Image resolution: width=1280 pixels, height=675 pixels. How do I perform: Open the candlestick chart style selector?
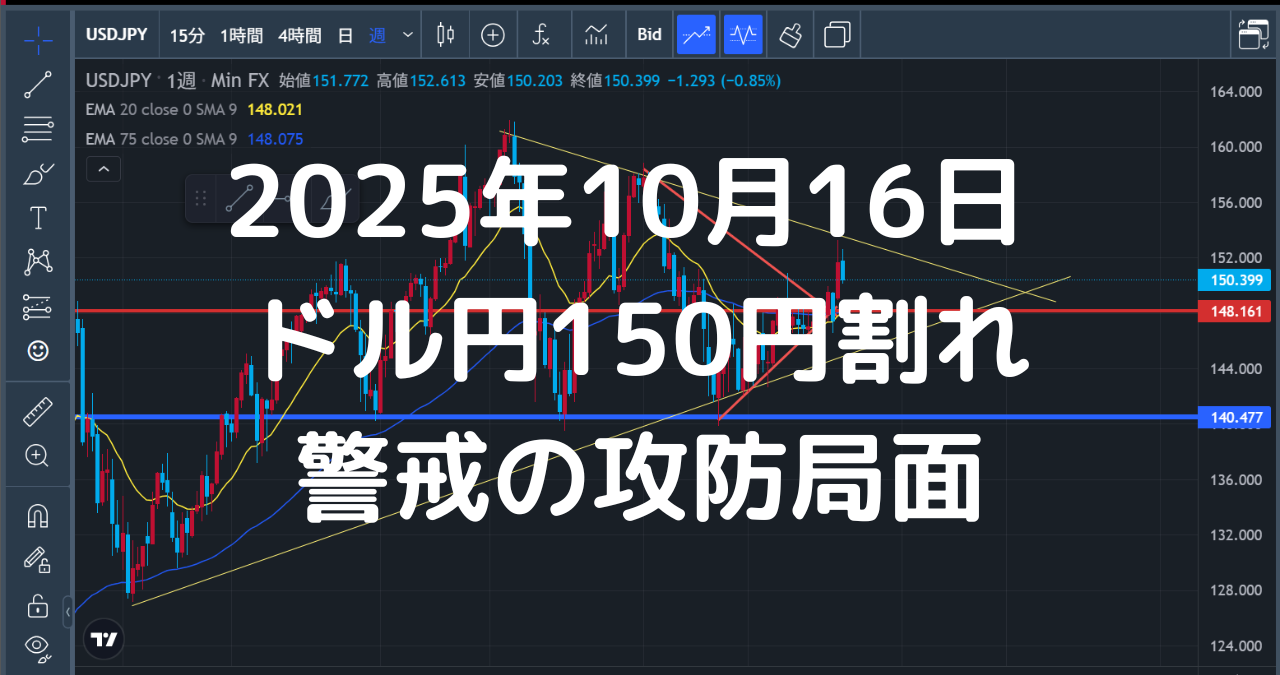(x=445, y=35)
